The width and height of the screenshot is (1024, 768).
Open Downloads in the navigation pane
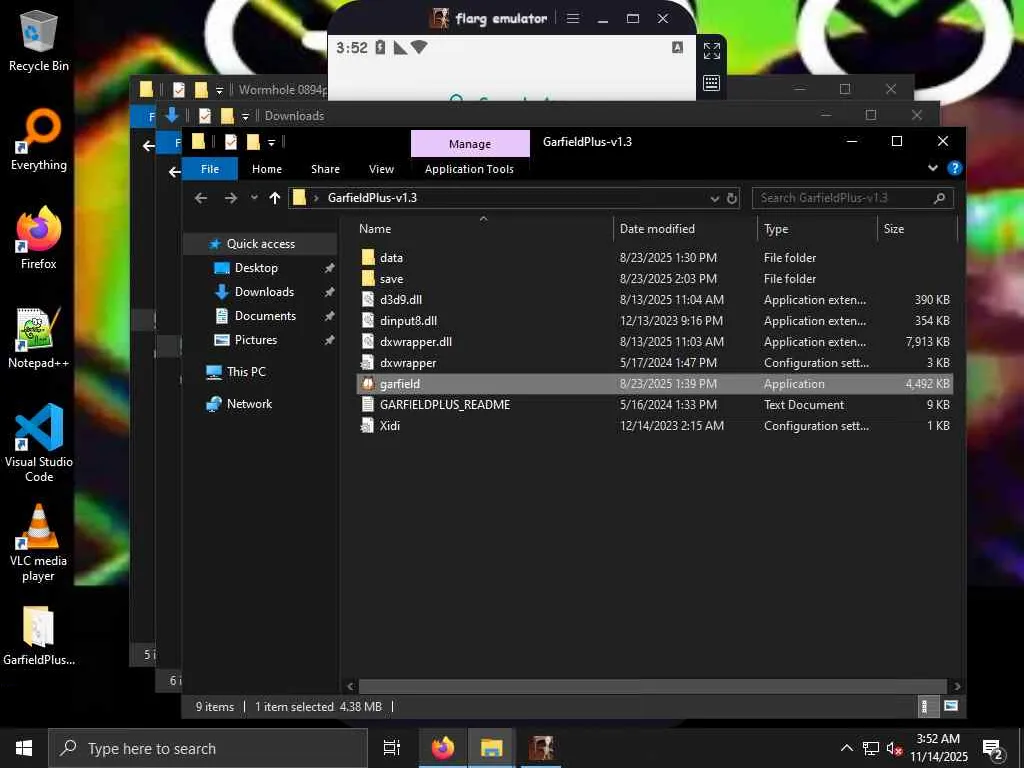pyautogui.click(x=264, y=292)
